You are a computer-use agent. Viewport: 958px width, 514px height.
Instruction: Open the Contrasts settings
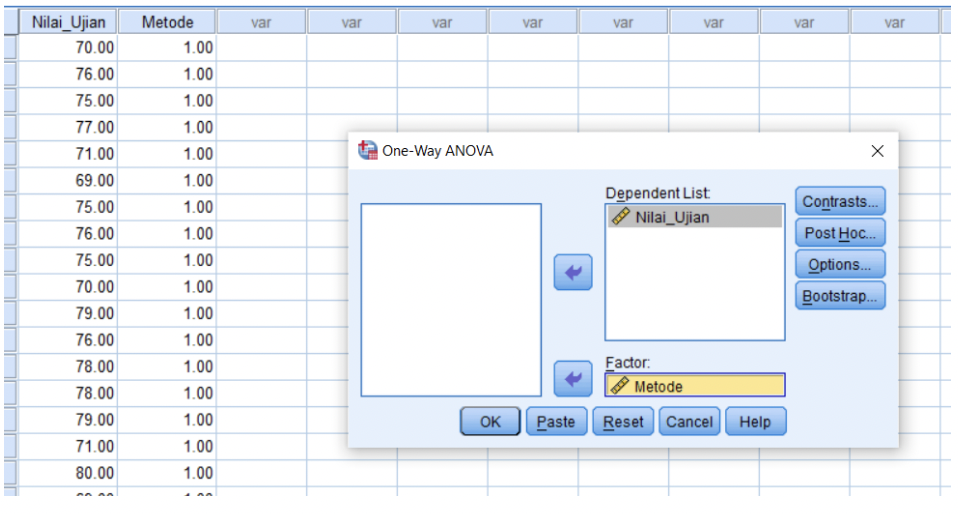(x=840, y=201)
